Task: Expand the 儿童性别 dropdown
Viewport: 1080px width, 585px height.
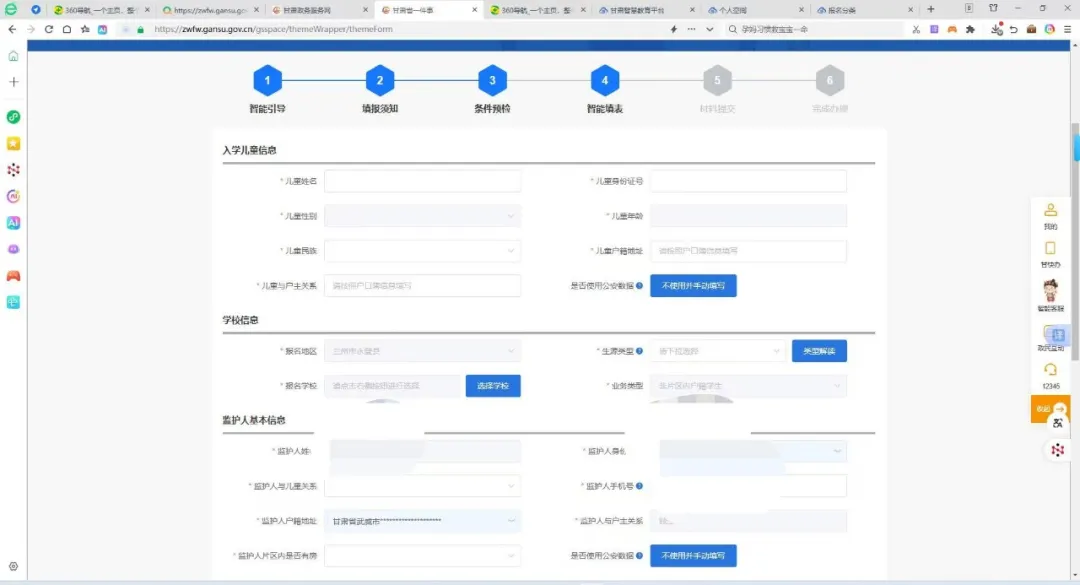Action: (422, 216)
